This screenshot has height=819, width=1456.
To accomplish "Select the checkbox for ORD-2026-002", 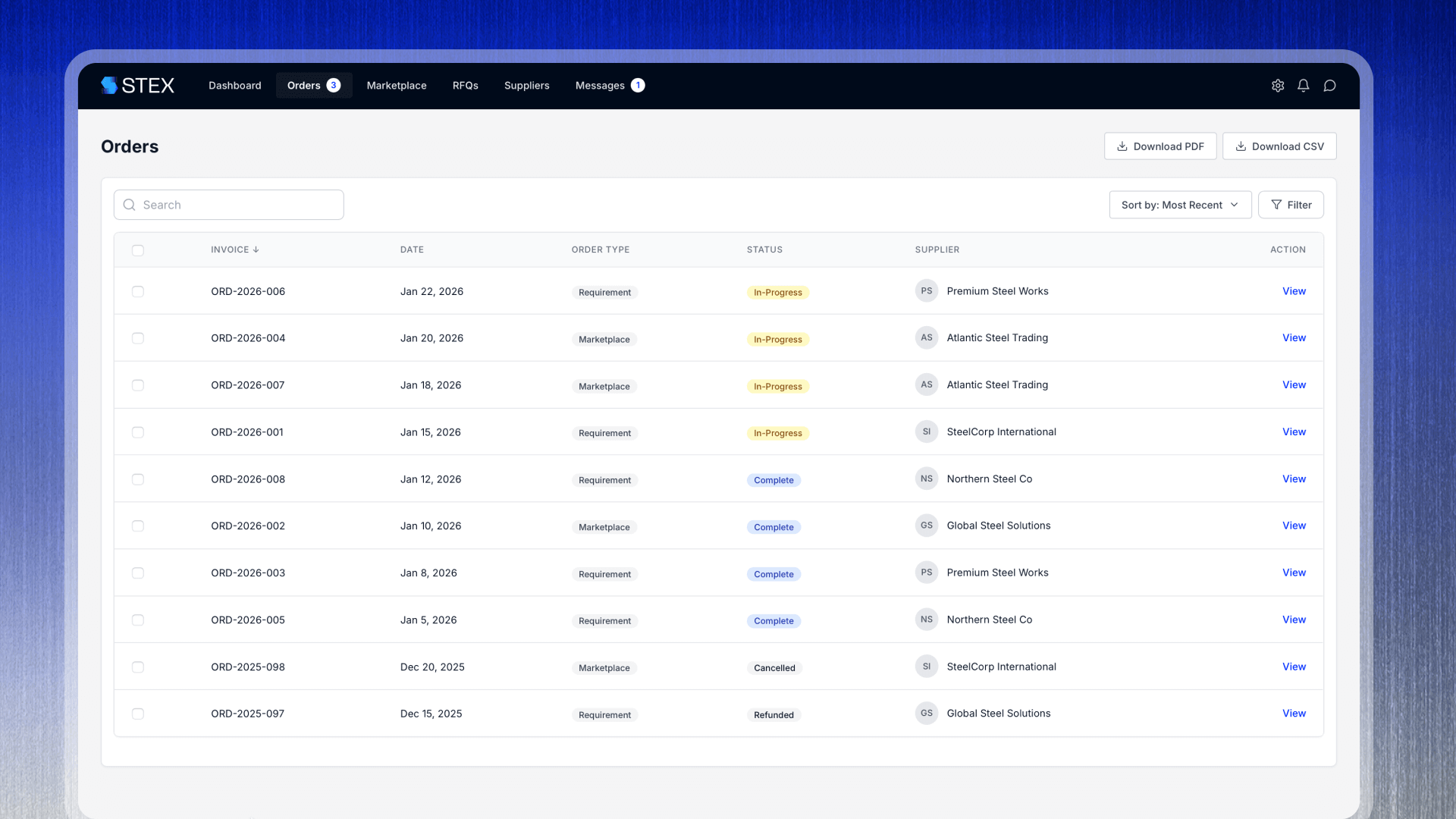I will click(138, 526).
